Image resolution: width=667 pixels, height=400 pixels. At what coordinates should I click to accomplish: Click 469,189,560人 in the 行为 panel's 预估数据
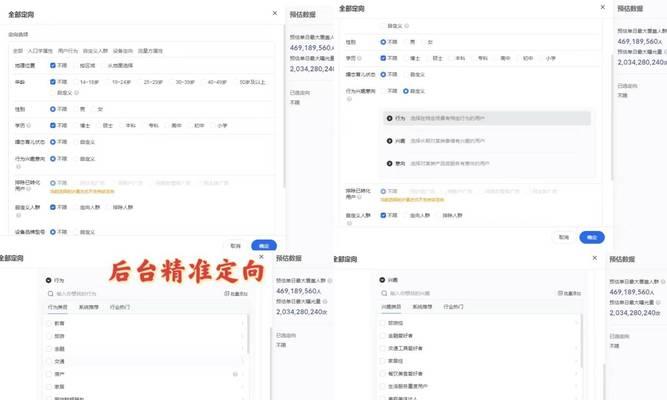coord(299,291)
